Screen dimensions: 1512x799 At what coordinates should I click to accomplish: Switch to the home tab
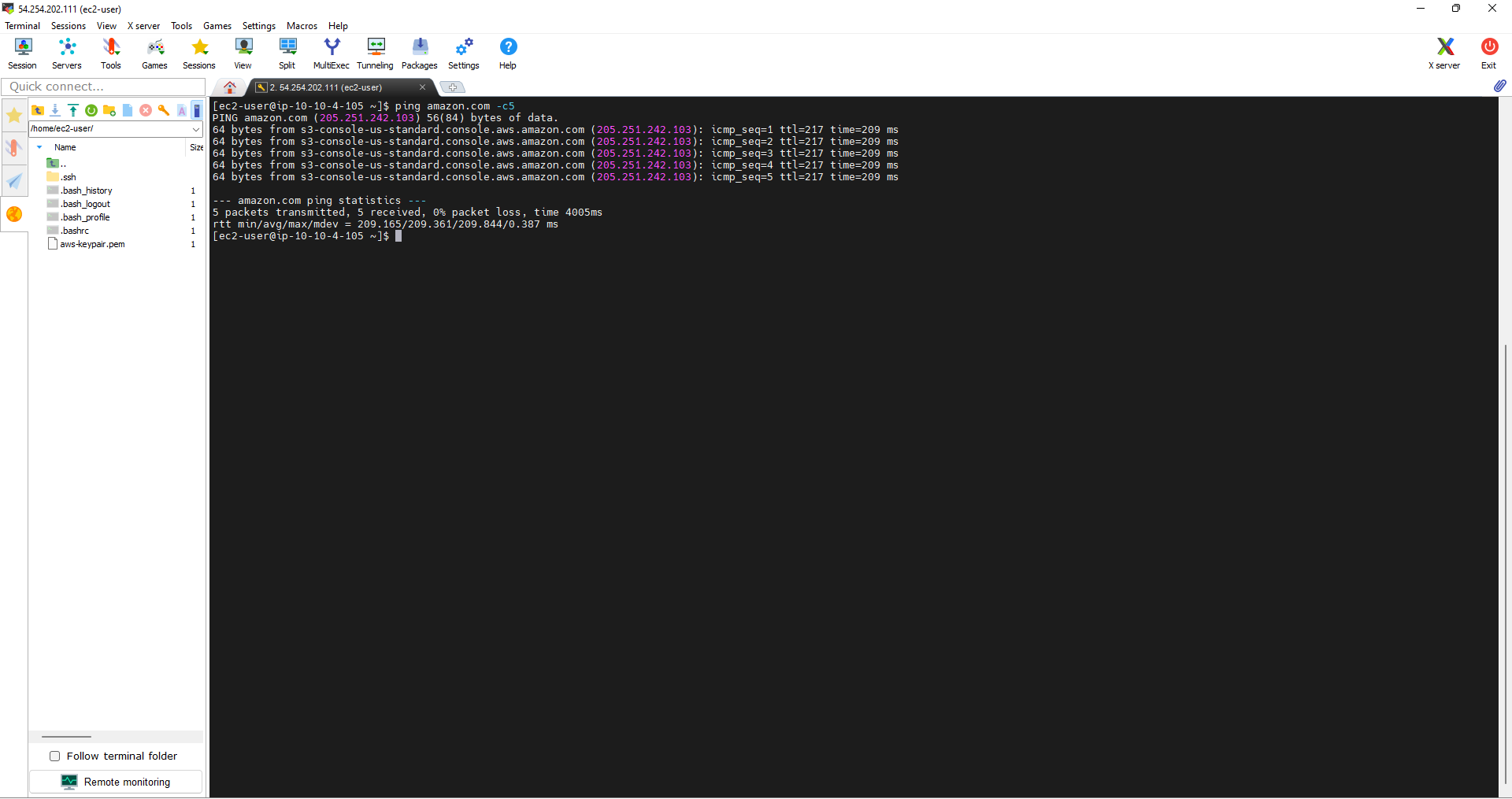(x=230, y=87)
